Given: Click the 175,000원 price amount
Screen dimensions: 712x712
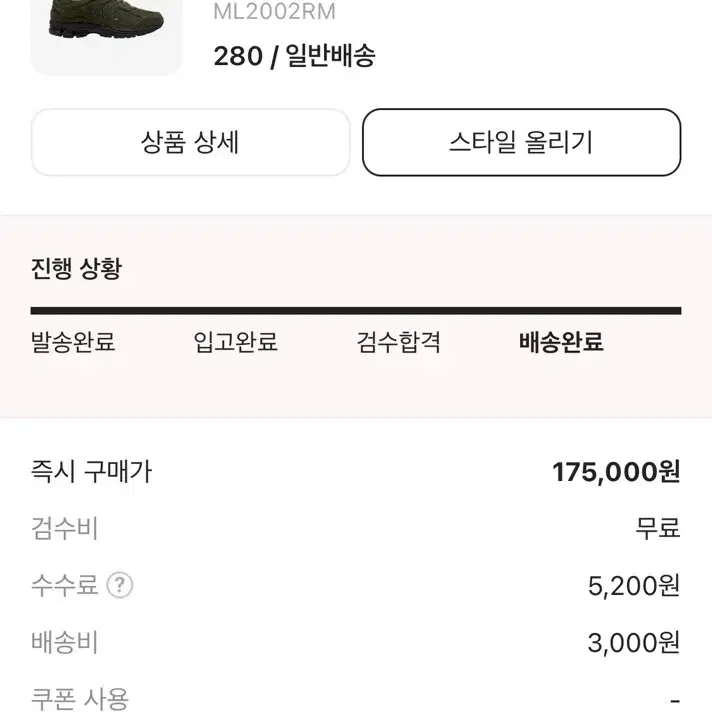Looking at the screenshot, I should coord(616,472).
